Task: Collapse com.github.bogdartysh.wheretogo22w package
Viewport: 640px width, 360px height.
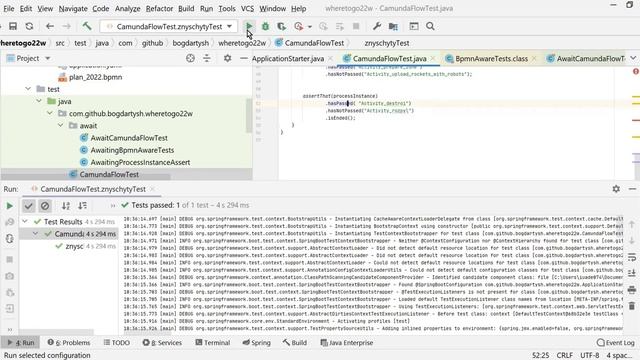Action: (x=49, y=113)
